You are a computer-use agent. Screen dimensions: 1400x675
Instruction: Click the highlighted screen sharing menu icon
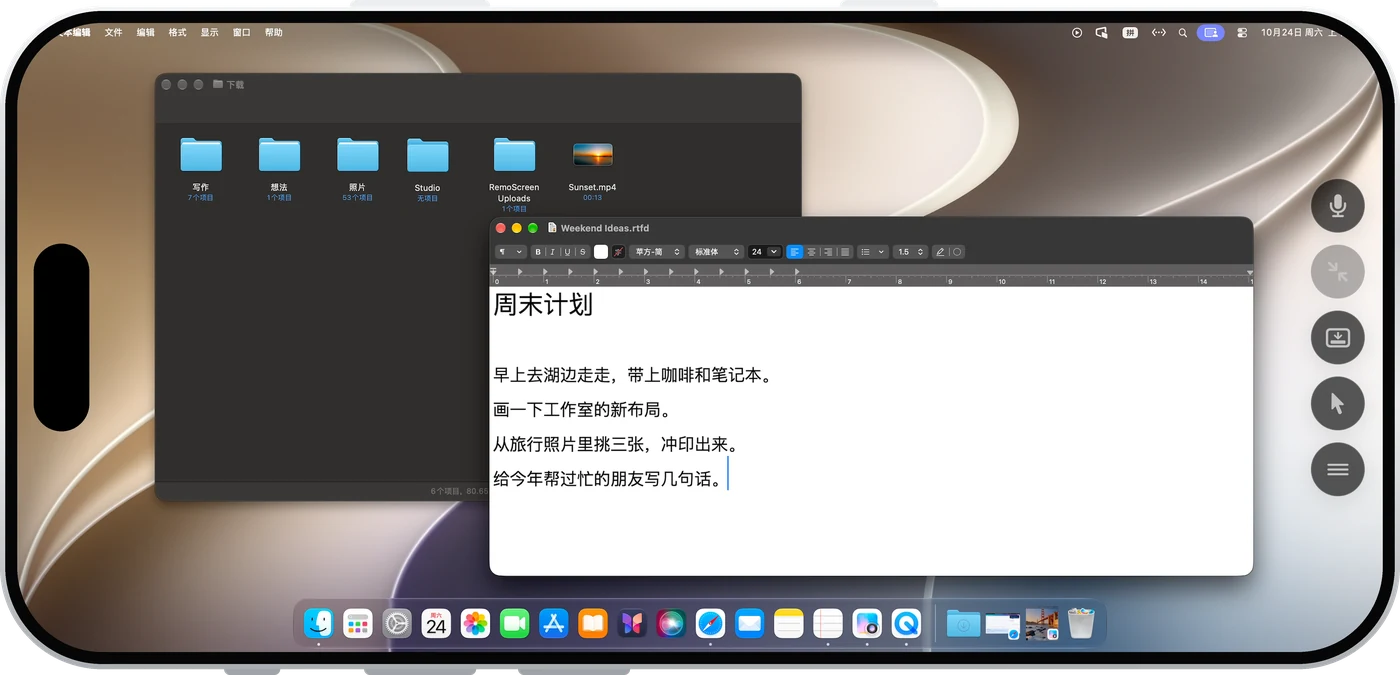(1211, 32)
